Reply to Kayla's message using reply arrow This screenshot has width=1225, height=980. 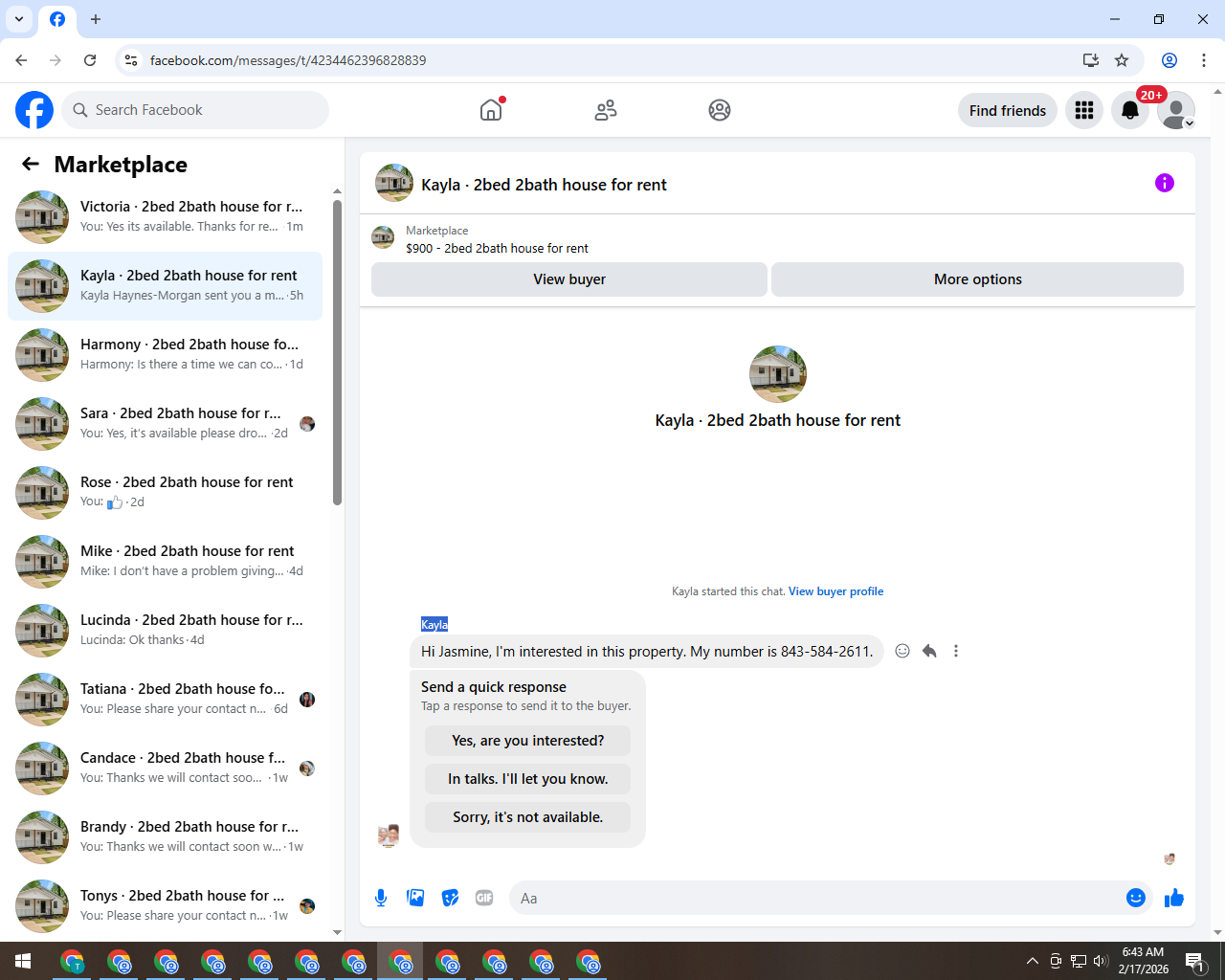(929, 651)
